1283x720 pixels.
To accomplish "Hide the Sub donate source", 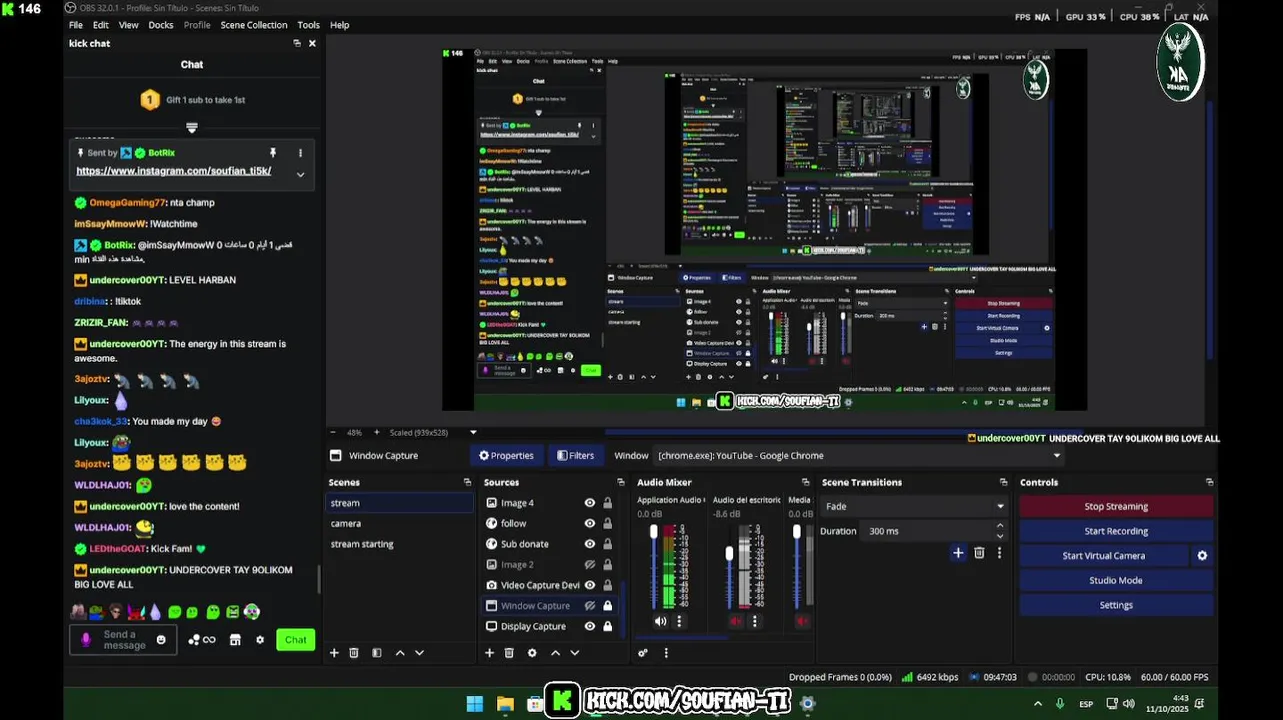I will (590, 544).
